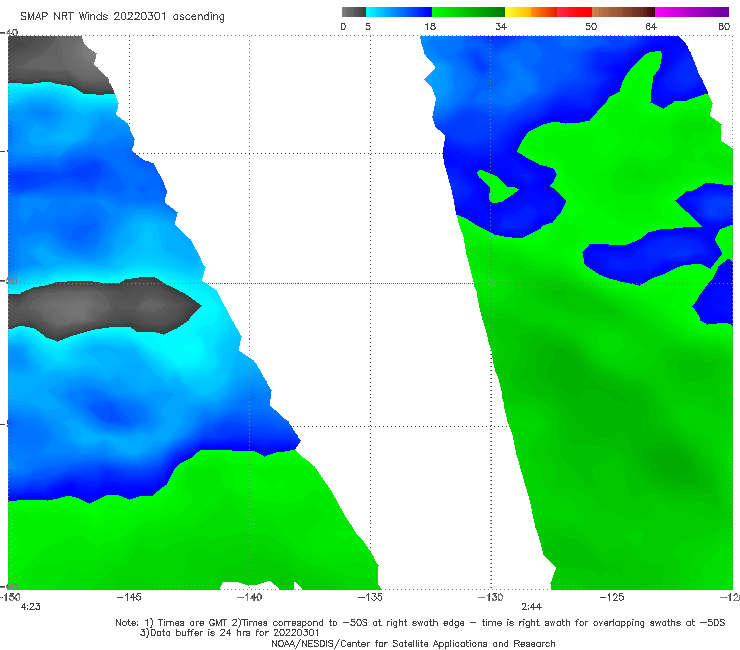Click the longitude label '-130'
The image size is (740, 650).
click(x=491, y=597)
